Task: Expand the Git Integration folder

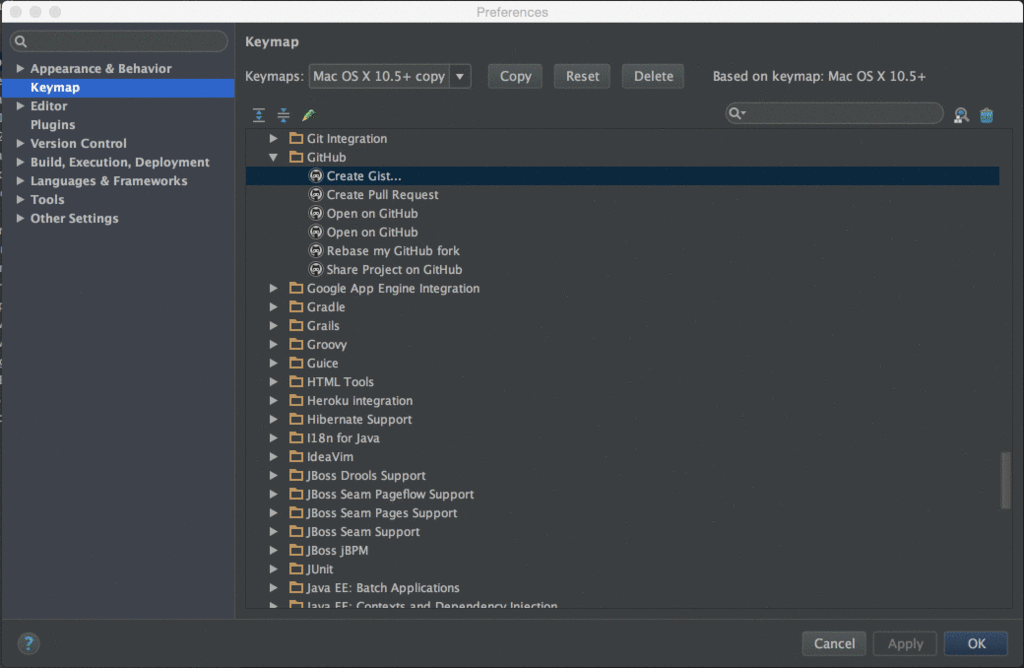Action: (x=274, y=138)
